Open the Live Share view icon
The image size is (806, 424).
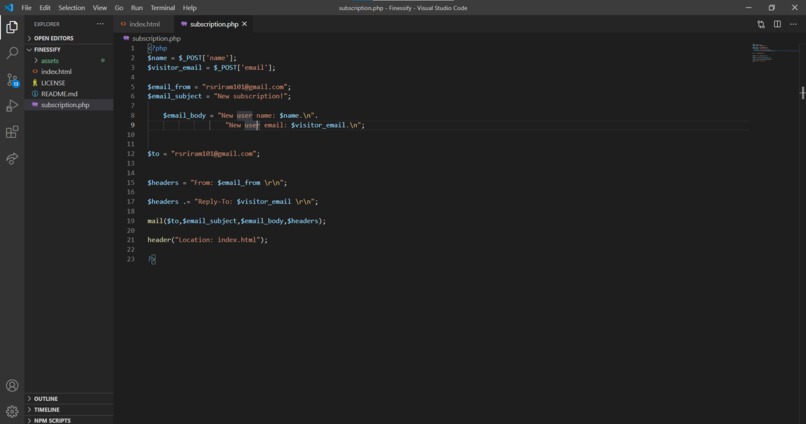coord(12,159)
